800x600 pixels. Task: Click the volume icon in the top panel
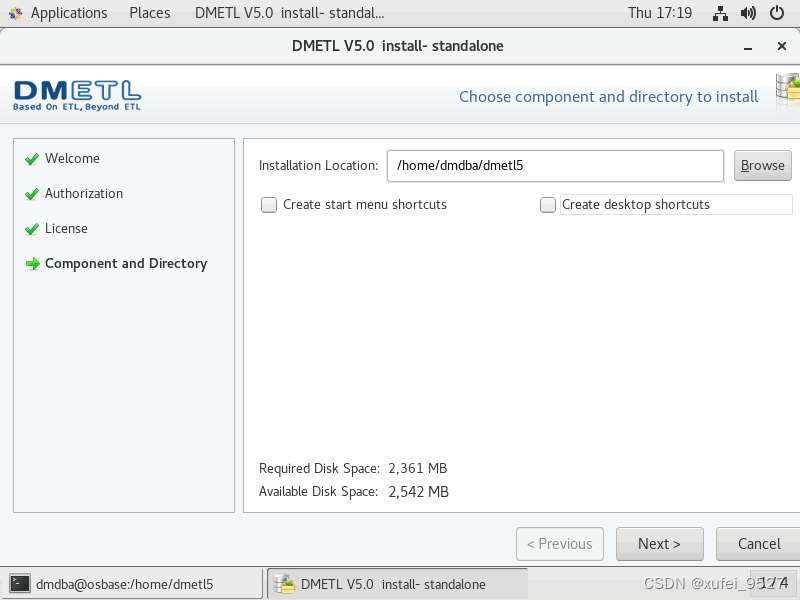click(x=748, y=13)
